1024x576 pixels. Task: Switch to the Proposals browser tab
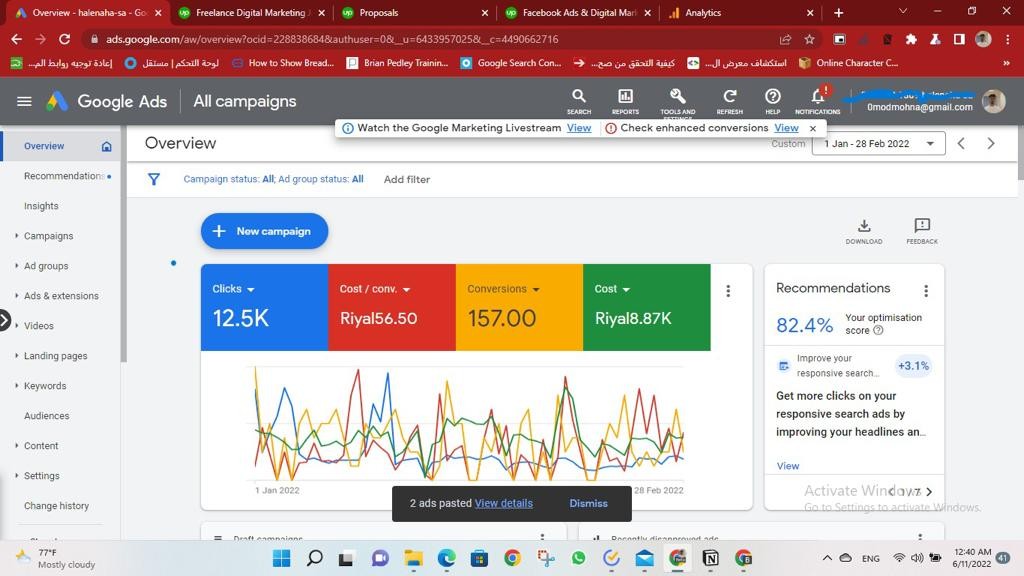[415, 12]
